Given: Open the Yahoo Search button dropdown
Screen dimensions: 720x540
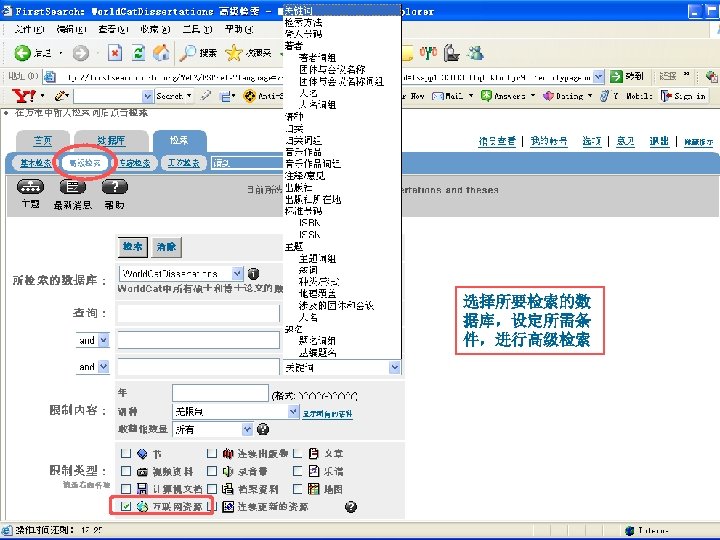Looking at the screenshot, I should 189,96.
